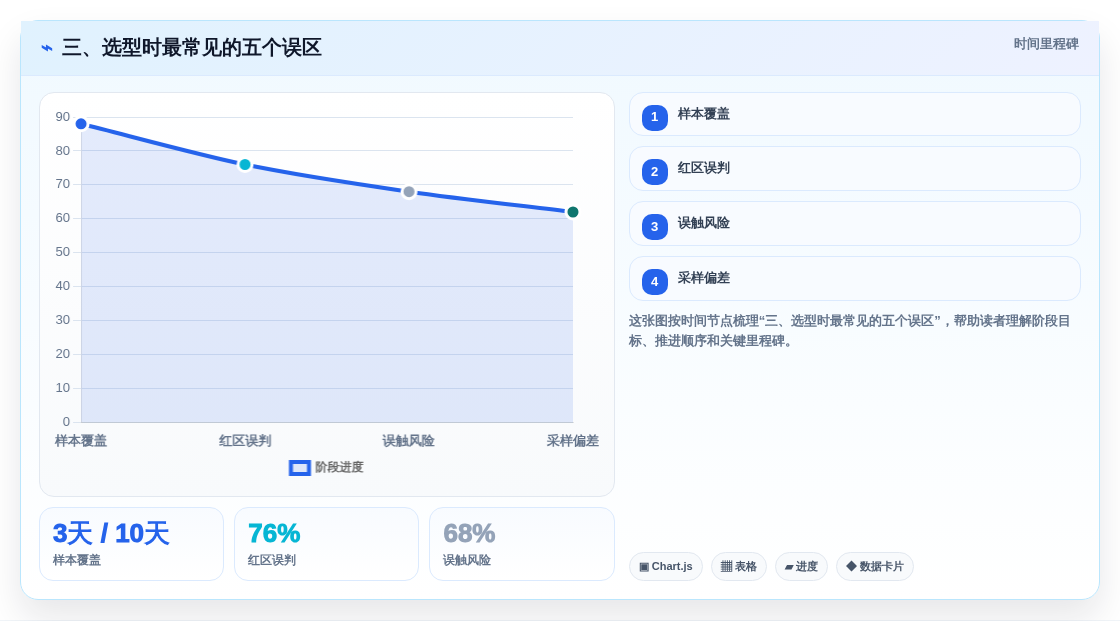Click the number 3 badge for 误触风险
The width and height of the screenshot is (1120, 621).
pyautogui.click(x=654, y=227)
